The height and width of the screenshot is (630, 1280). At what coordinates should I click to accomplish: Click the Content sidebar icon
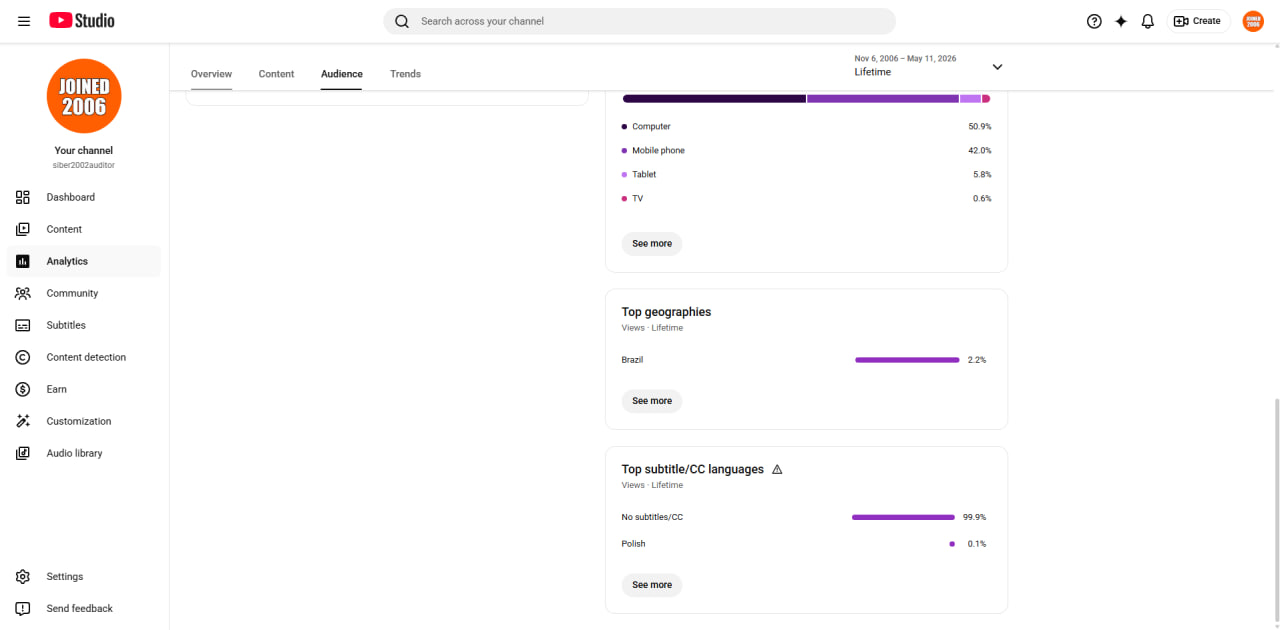[23, 229]
